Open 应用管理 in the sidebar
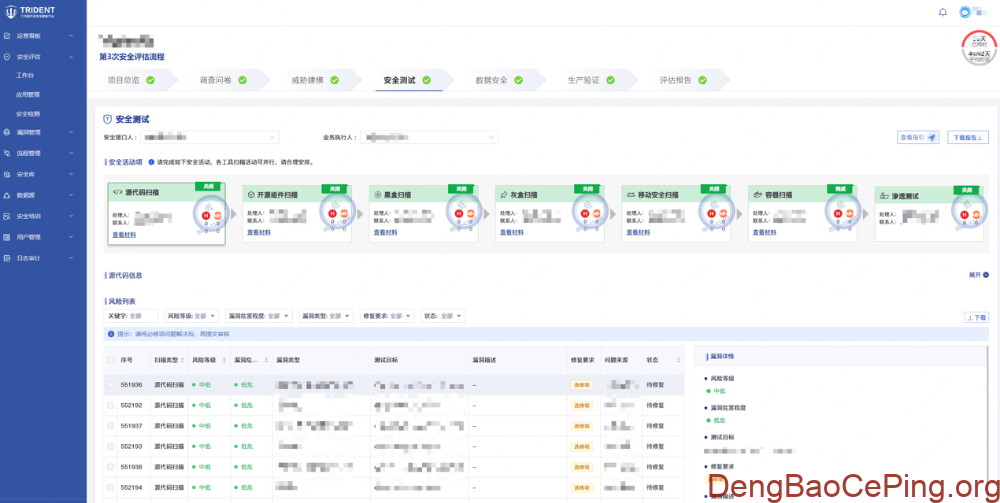1000x503 pixels. coord(28,94)
